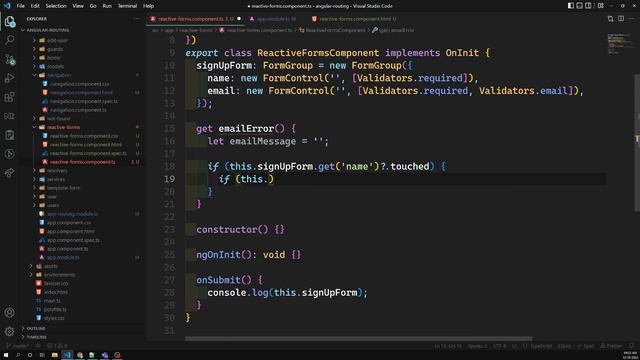This screenshot has height=360, width=640.
Task: Toggle primary side bar layout icon
Action: tap(571, 6)
